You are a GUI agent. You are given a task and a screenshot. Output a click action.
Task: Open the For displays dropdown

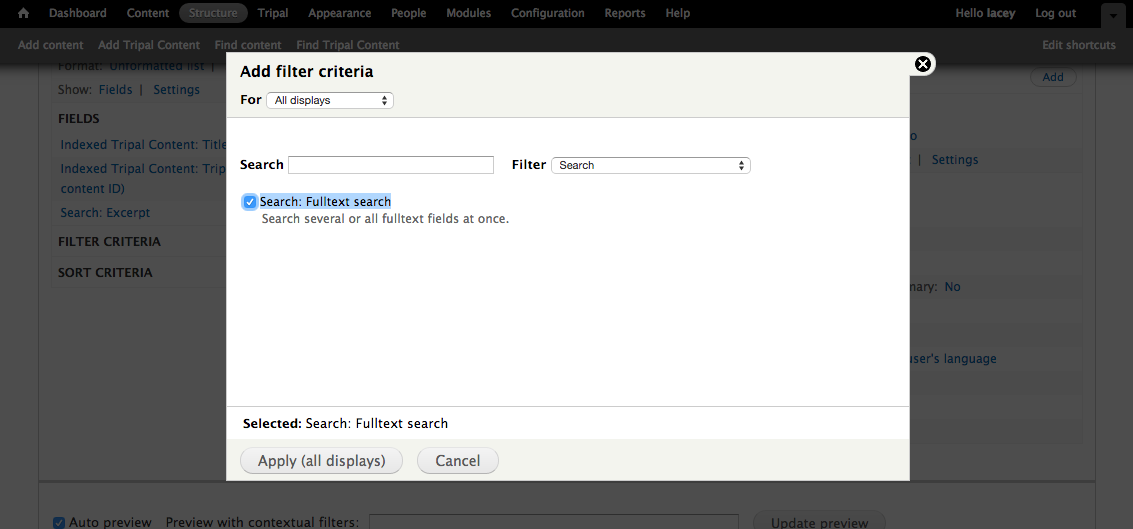coord(330,100)
